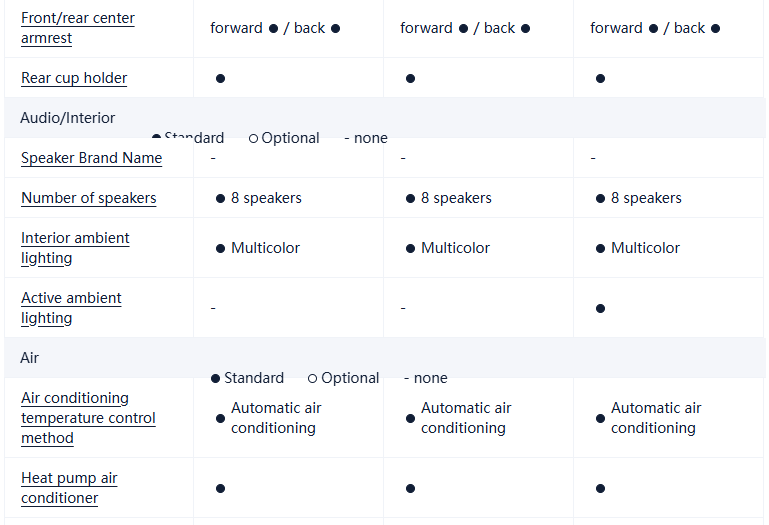The image size is (769, 525).
Task: Click the 'Speaker Brand Name' link
Action: [91, 158]
